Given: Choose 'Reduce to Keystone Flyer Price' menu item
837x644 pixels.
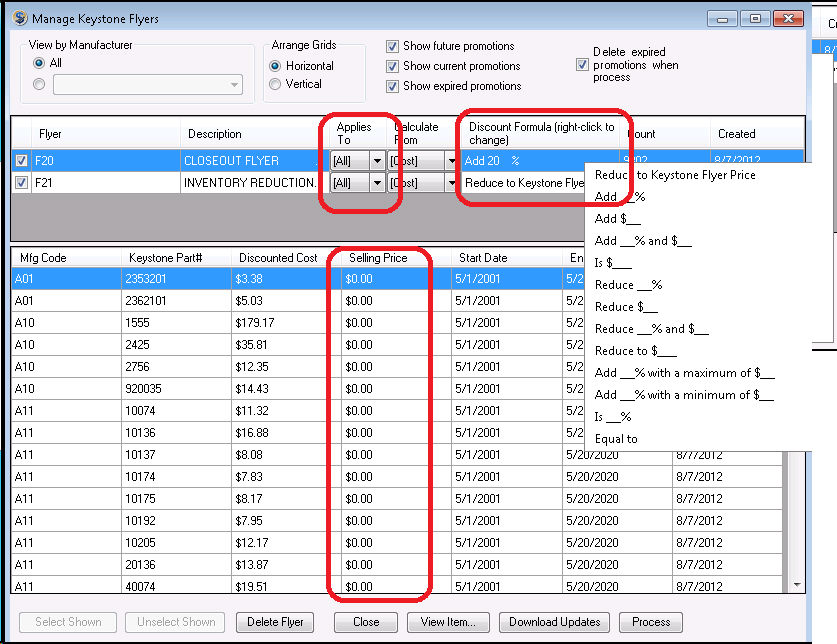Looking at the screenshot, I should [675, 175].
